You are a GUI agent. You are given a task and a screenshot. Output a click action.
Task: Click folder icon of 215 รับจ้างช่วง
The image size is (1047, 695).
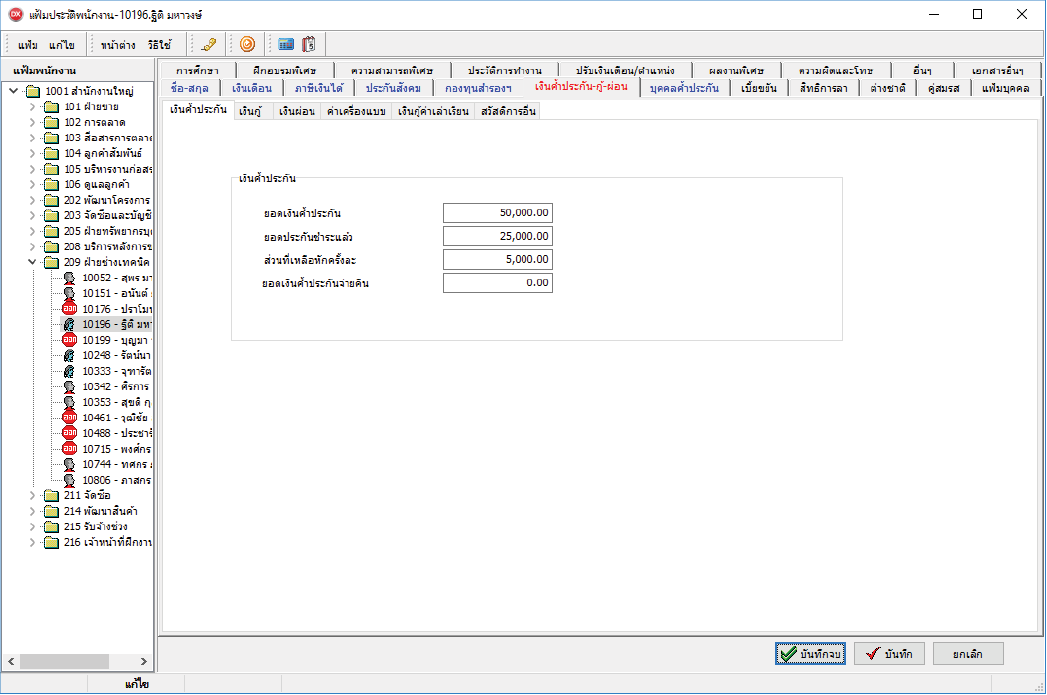[x=51, y=527]
